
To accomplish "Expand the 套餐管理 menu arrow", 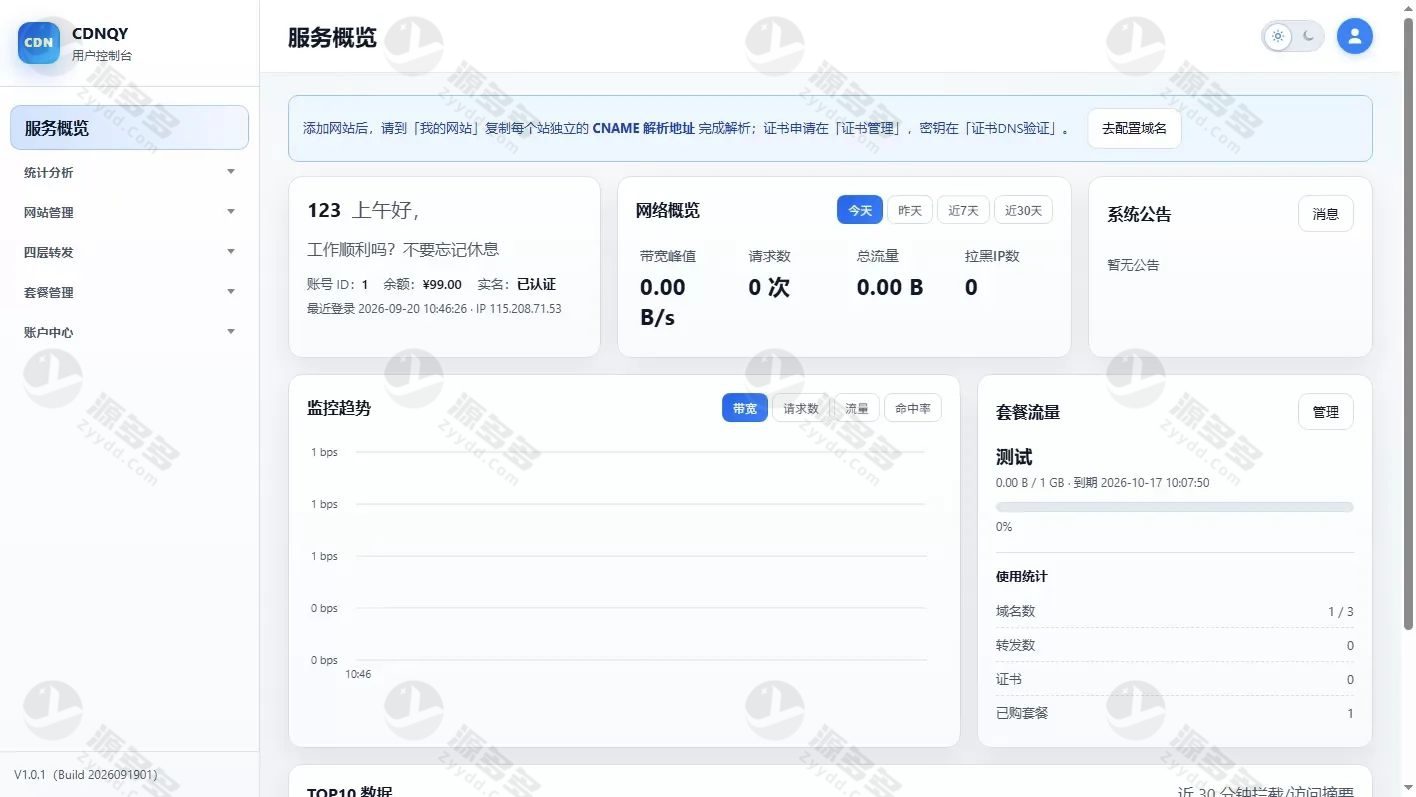I will pos(231,292).
